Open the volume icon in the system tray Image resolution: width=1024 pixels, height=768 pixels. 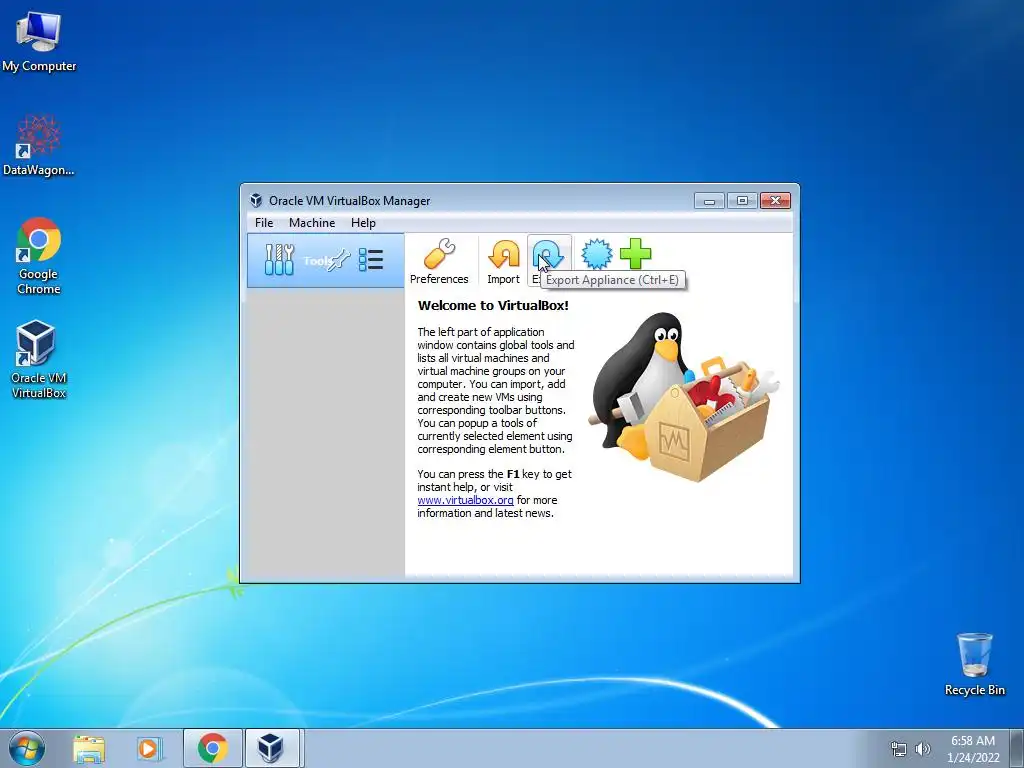click(x=922, y=749)
